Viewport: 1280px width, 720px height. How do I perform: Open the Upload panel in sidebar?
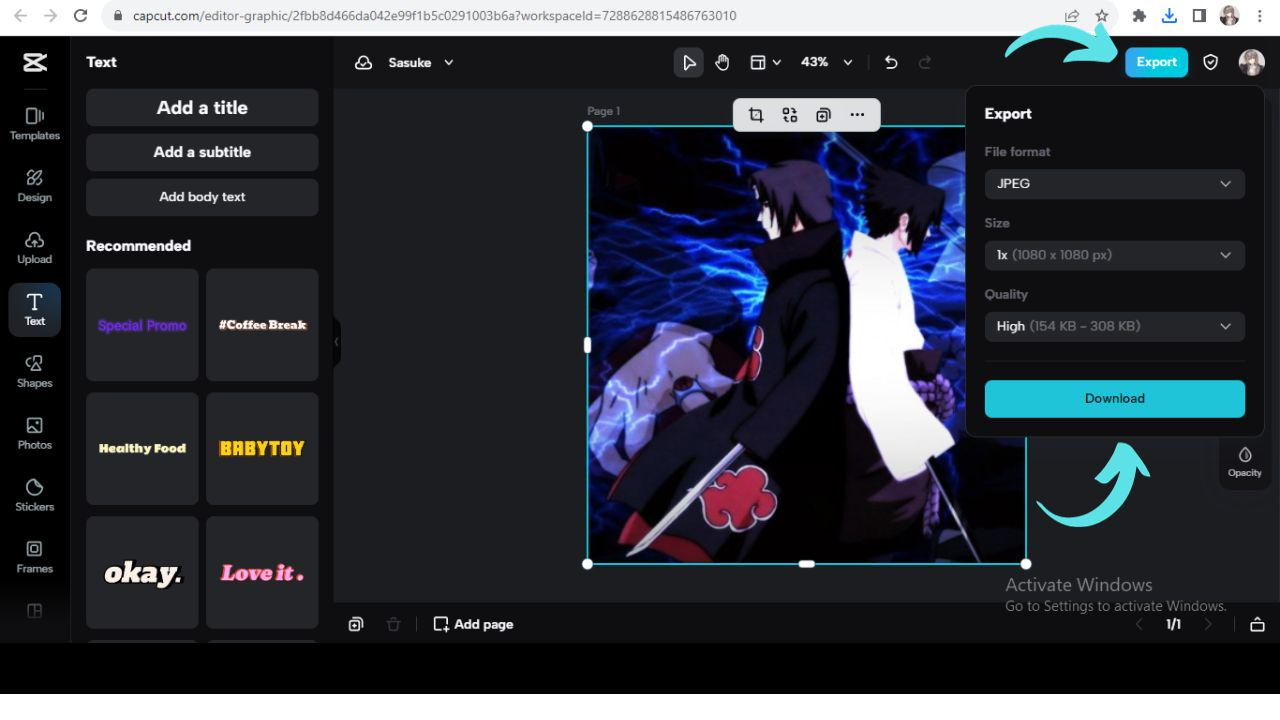pyautogui.click(x=35, y=248)
